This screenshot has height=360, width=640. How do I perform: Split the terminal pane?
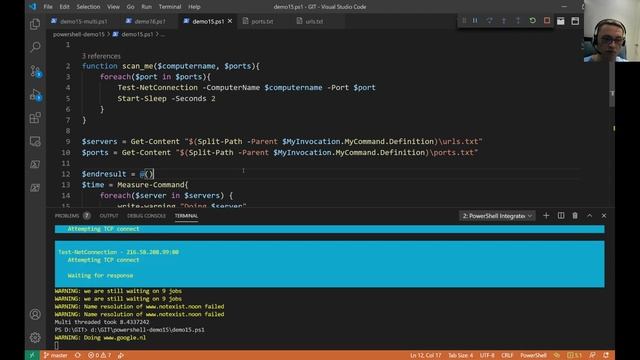(561, 216)
